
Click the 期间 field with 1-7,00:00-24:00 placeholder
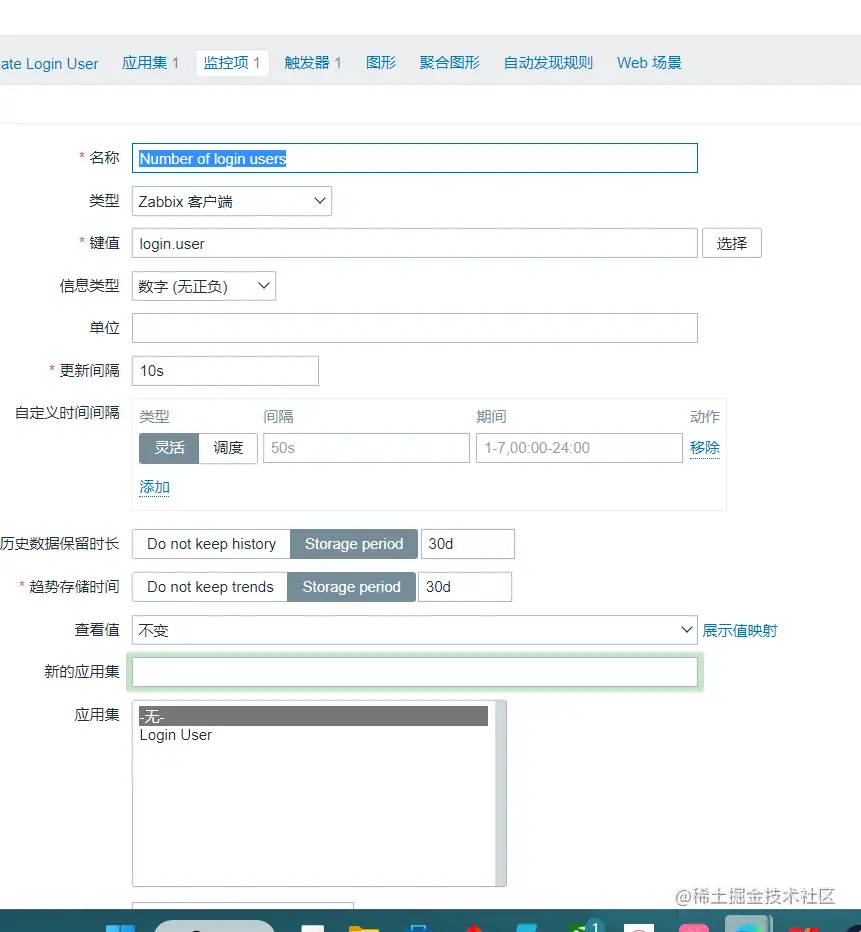click(x=579, y=448)
